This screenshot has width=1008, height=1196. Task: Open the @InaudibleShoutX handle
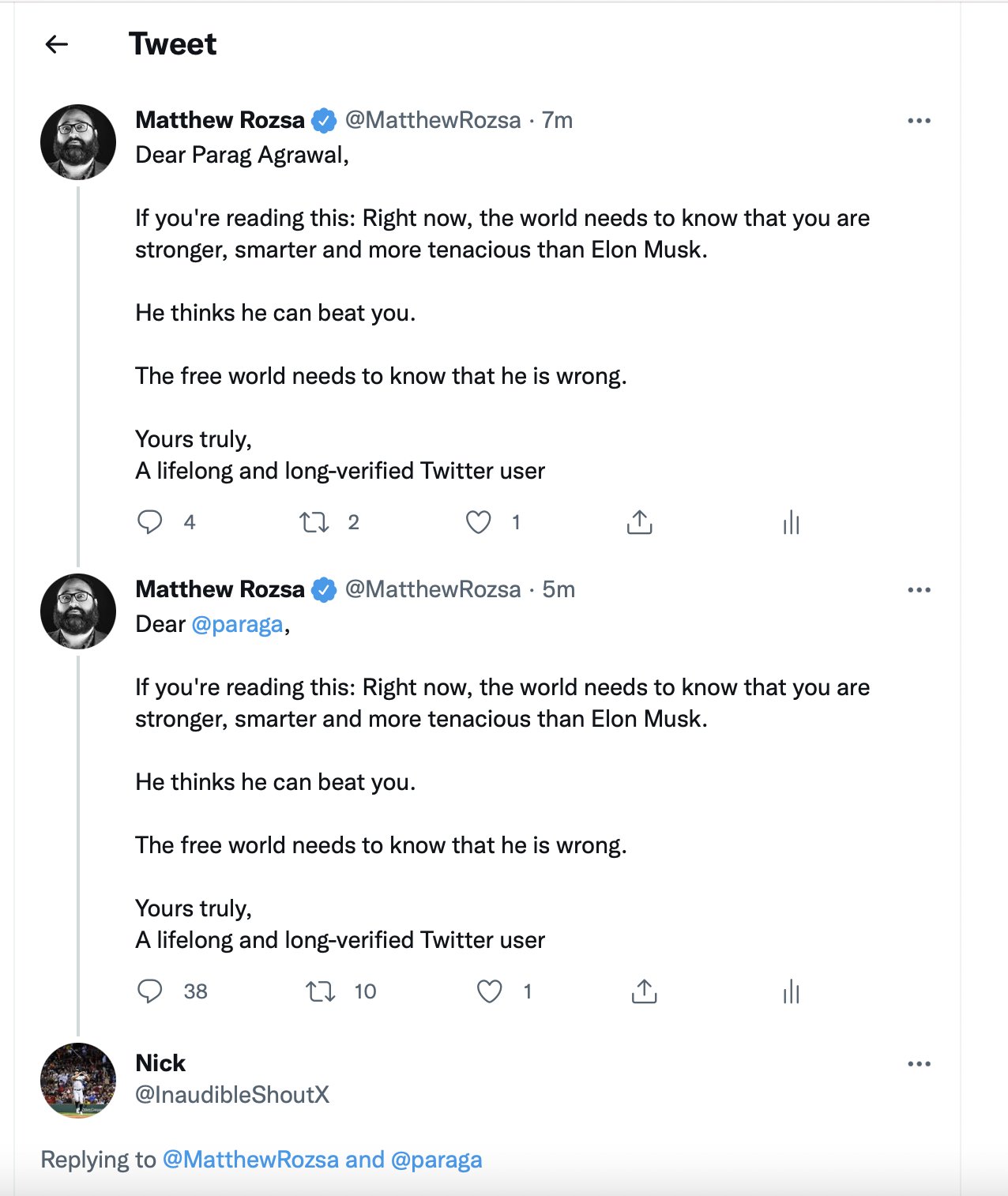tap(232, 1095)
